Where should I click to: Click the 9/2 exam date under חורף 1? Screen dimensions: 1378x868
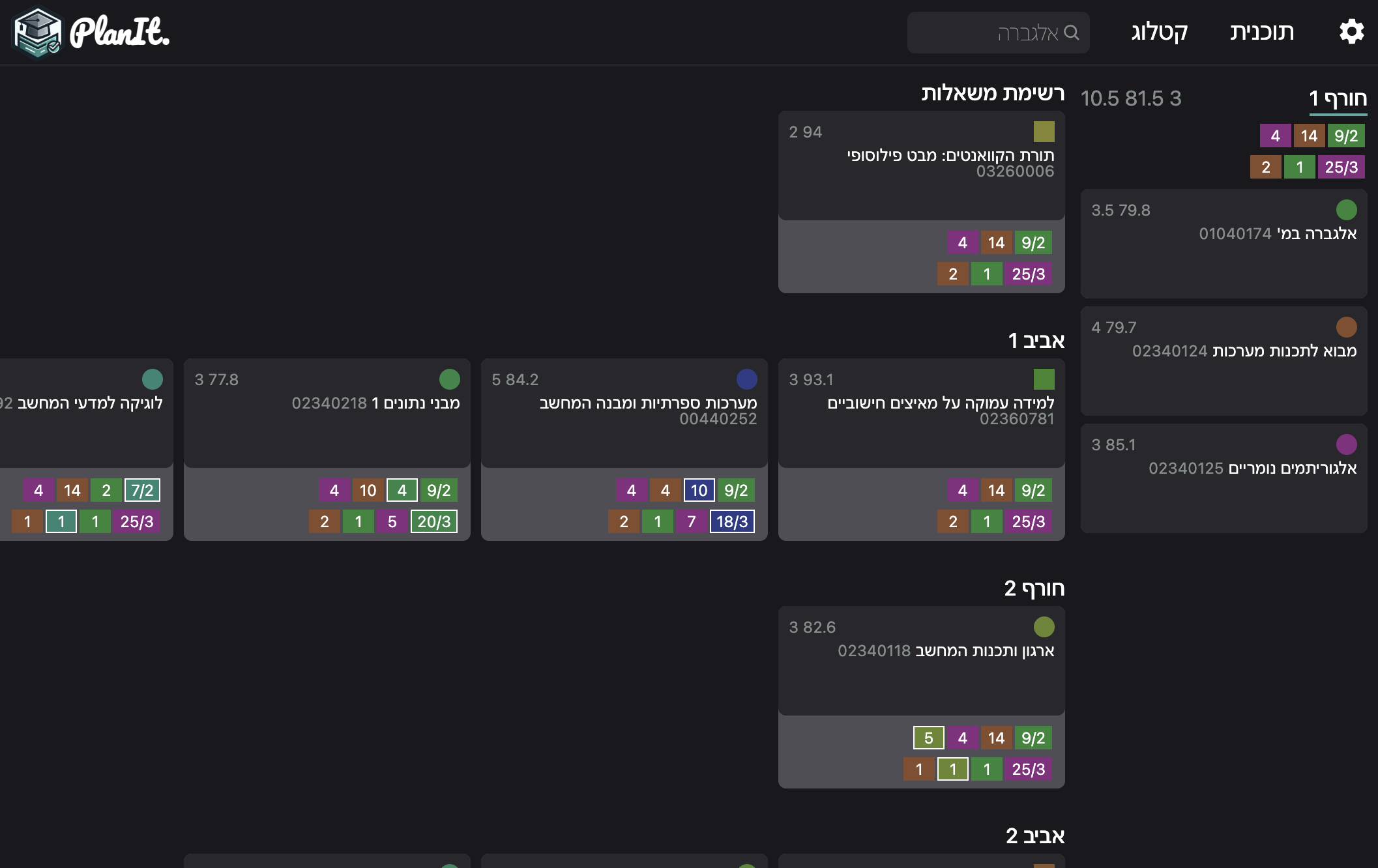click(x=1346, y=136)
